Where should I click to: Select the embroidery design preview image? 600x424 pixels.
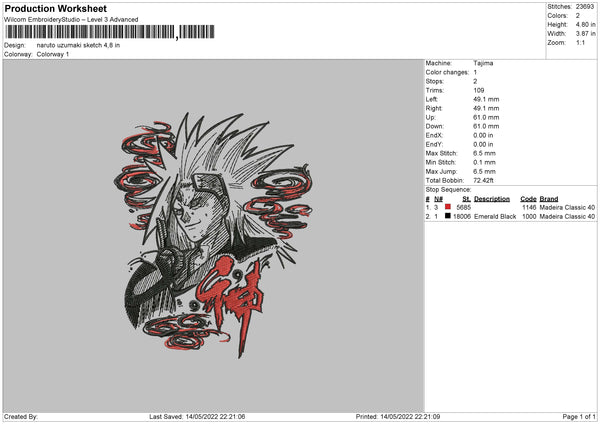(214, 235)
